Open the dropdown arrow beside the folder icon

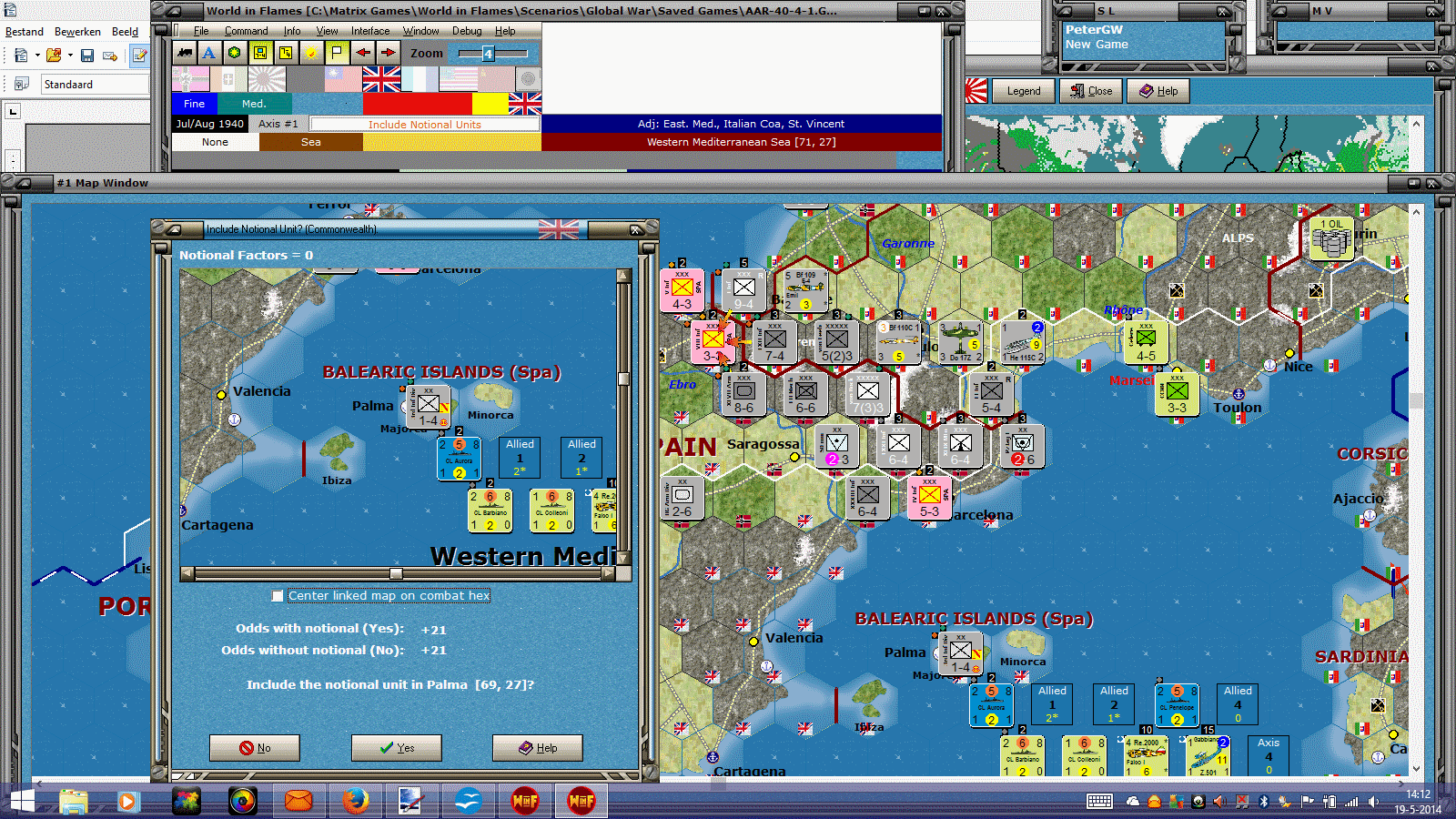(70, 56)
